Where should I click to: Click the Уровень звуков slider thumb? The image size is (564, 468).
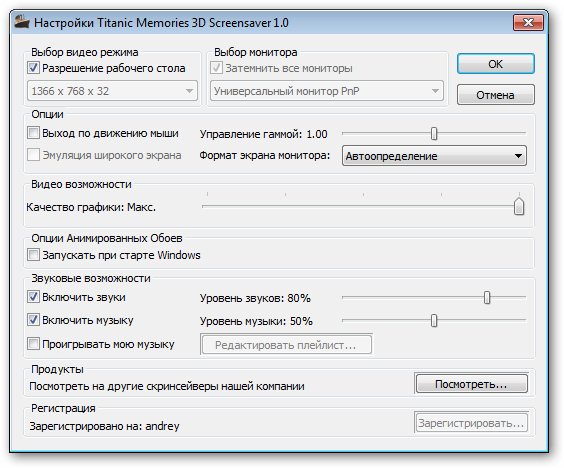coord(487,297)
